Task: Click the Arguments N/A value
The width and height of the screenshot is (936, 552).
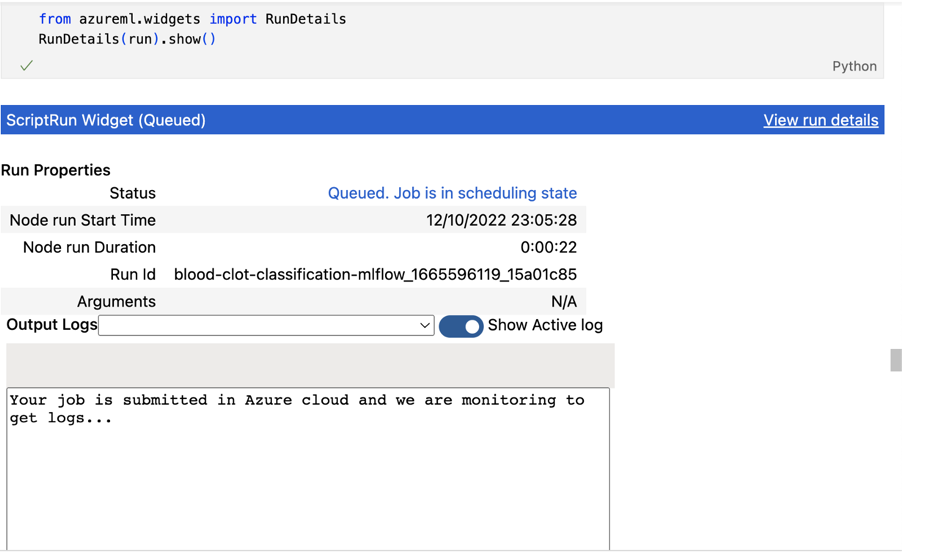Action: pyautogui.click(x=563, y=301)
